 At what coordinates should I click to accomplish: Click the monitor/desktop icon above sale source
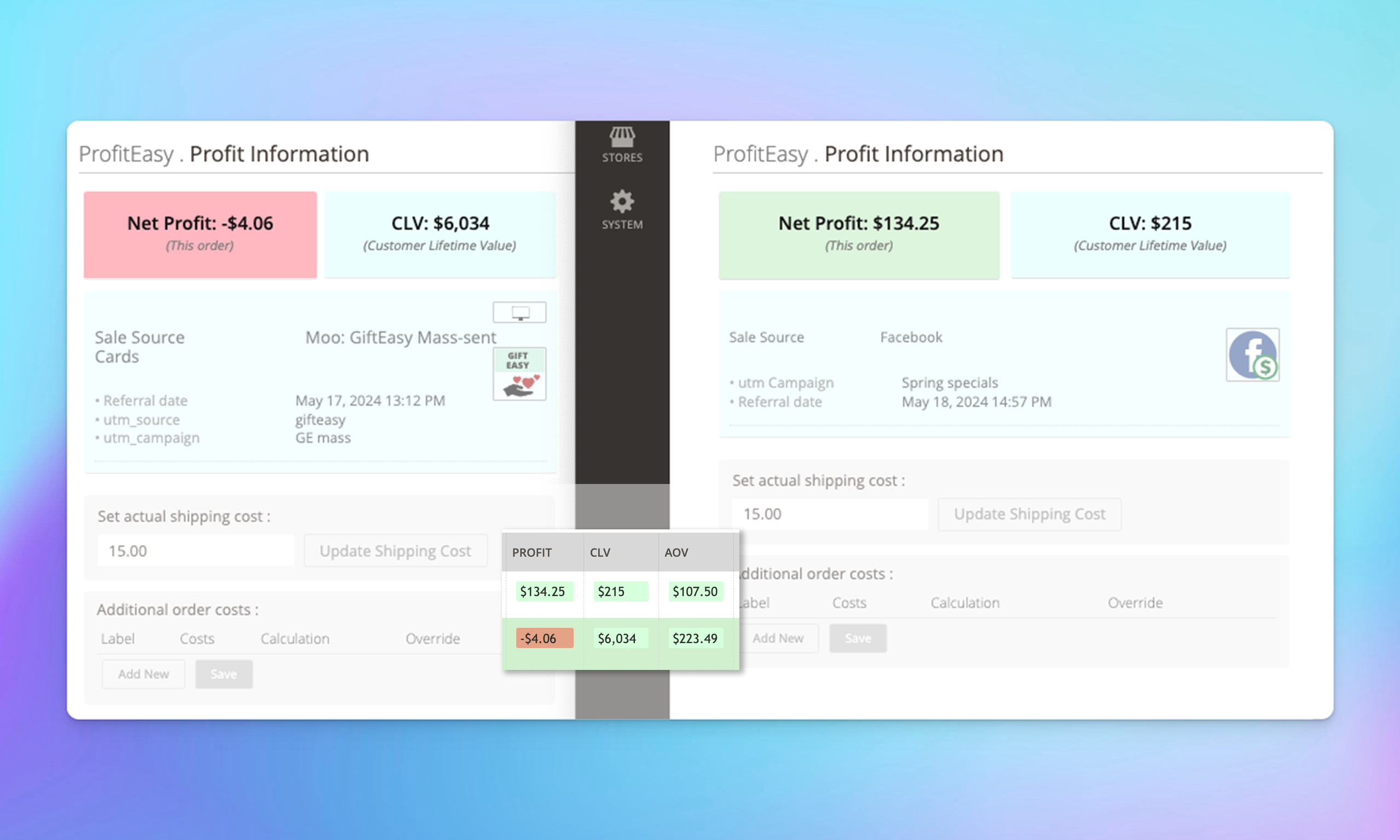click(521, 312)
